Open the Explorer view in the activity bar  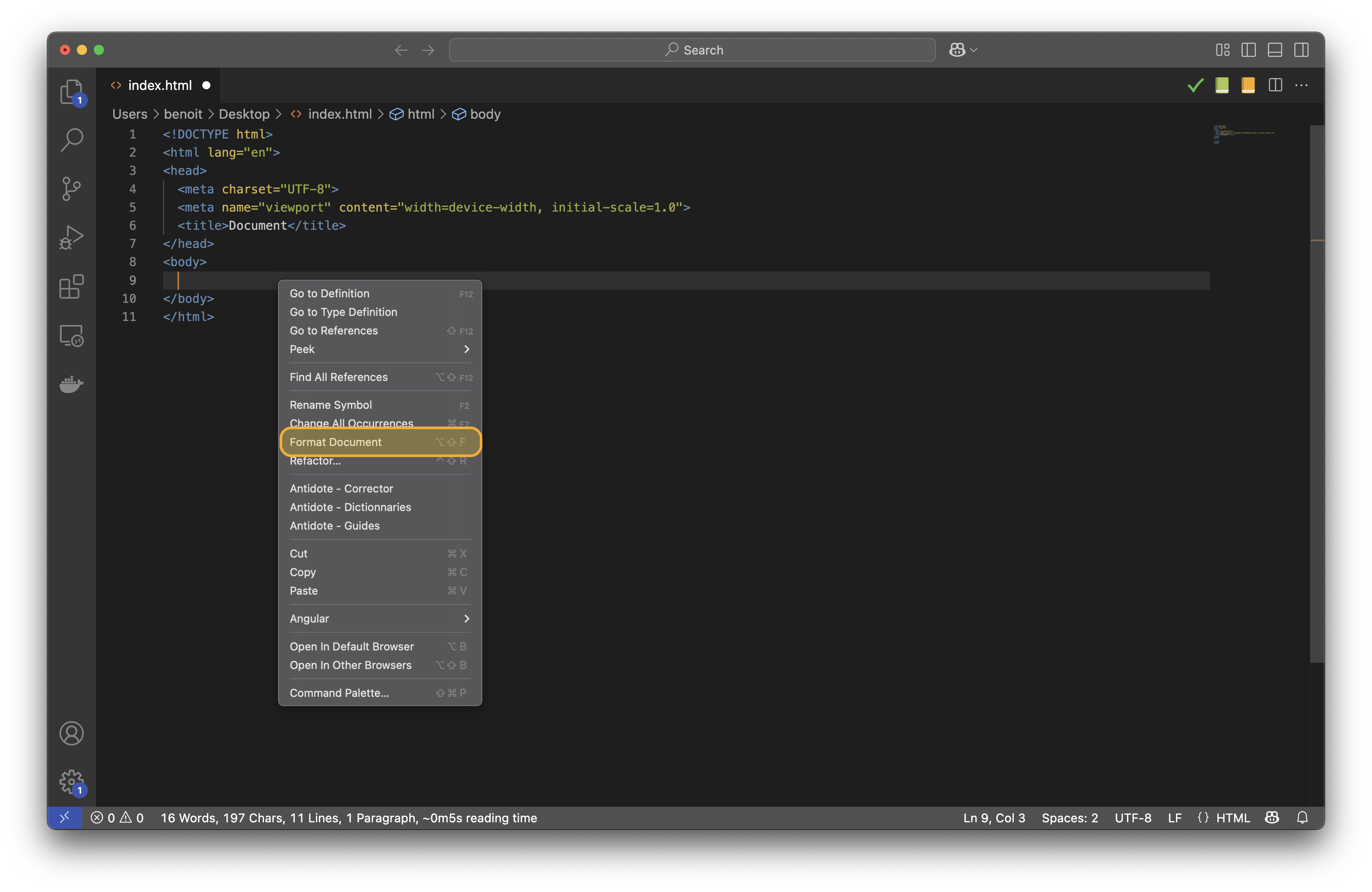[71, 92]
